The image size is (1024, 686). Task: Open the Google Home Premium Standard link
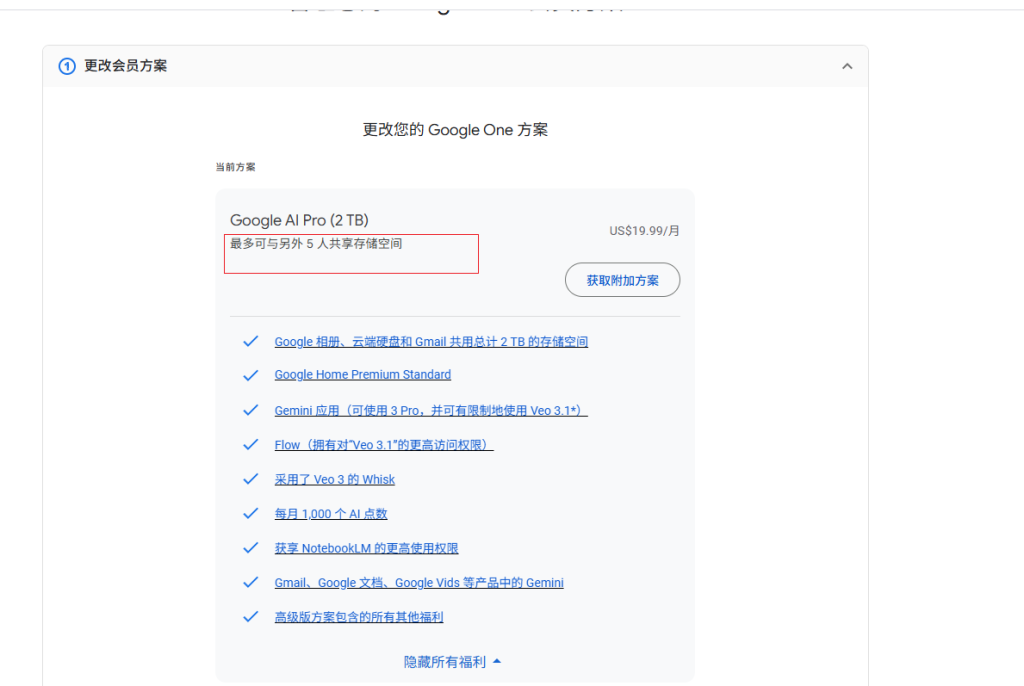click(362, 375)
